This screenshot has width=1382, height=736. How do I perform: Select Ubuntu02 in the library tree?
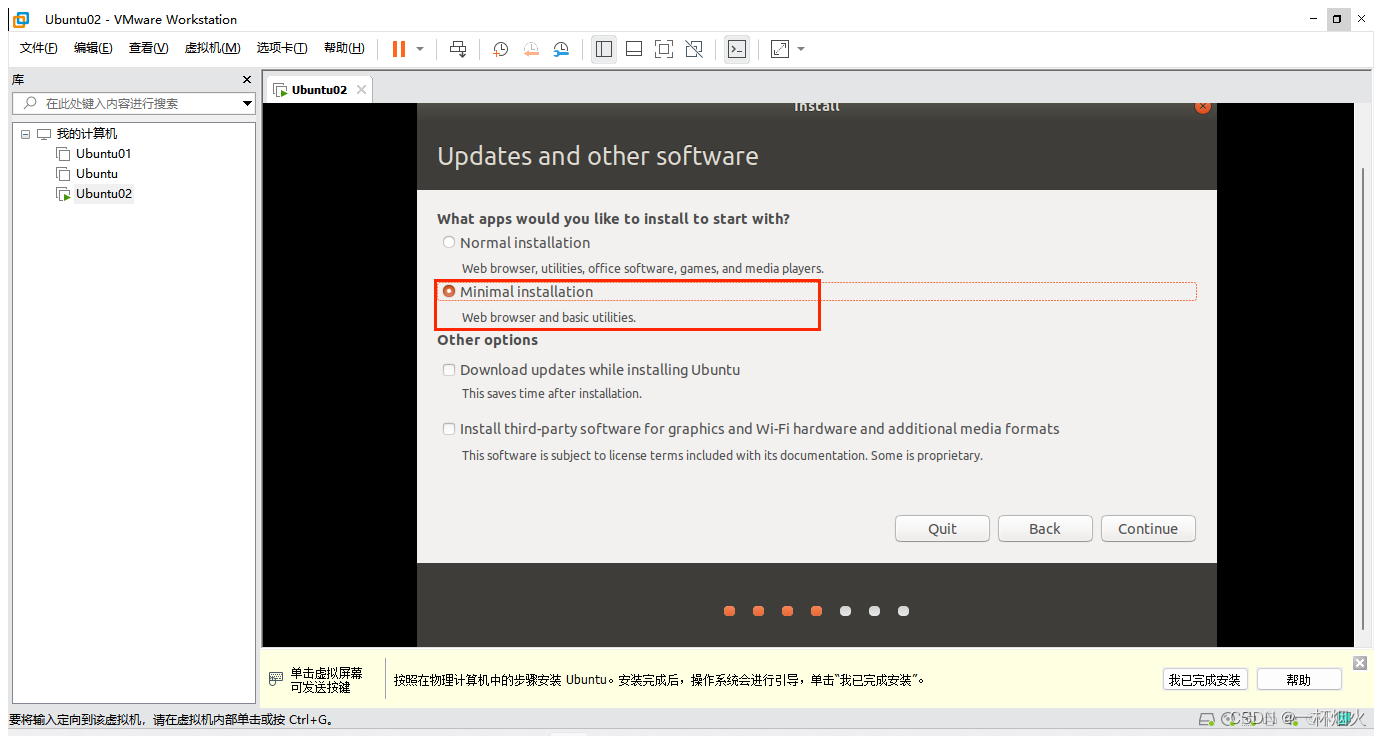pyautogui.click(x=103, y=194)
